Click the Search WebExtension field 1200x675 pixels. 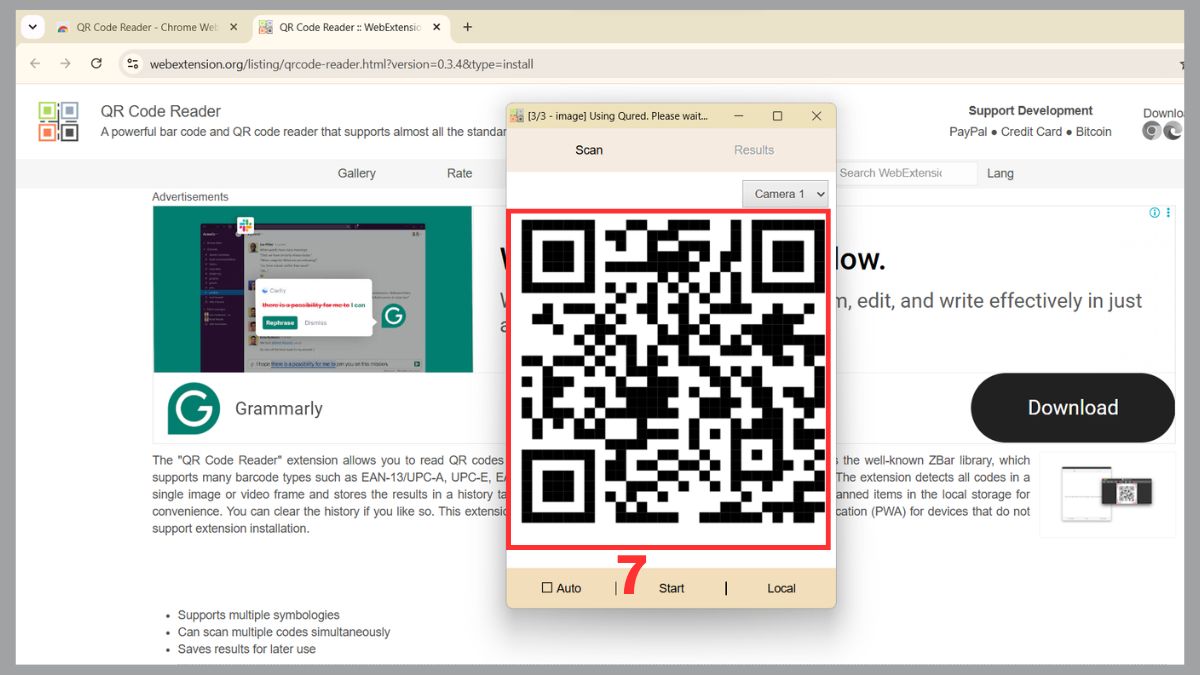(906, 173)
